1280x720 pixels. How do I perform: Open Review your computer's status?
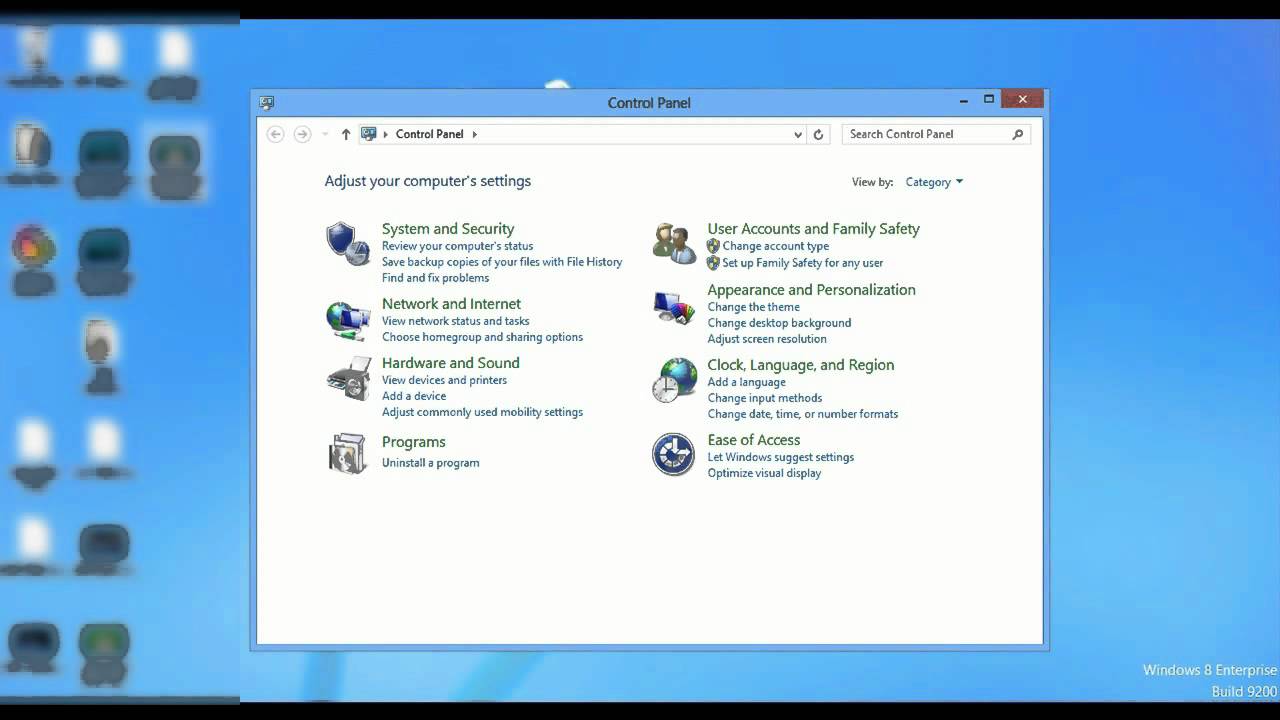457,246
